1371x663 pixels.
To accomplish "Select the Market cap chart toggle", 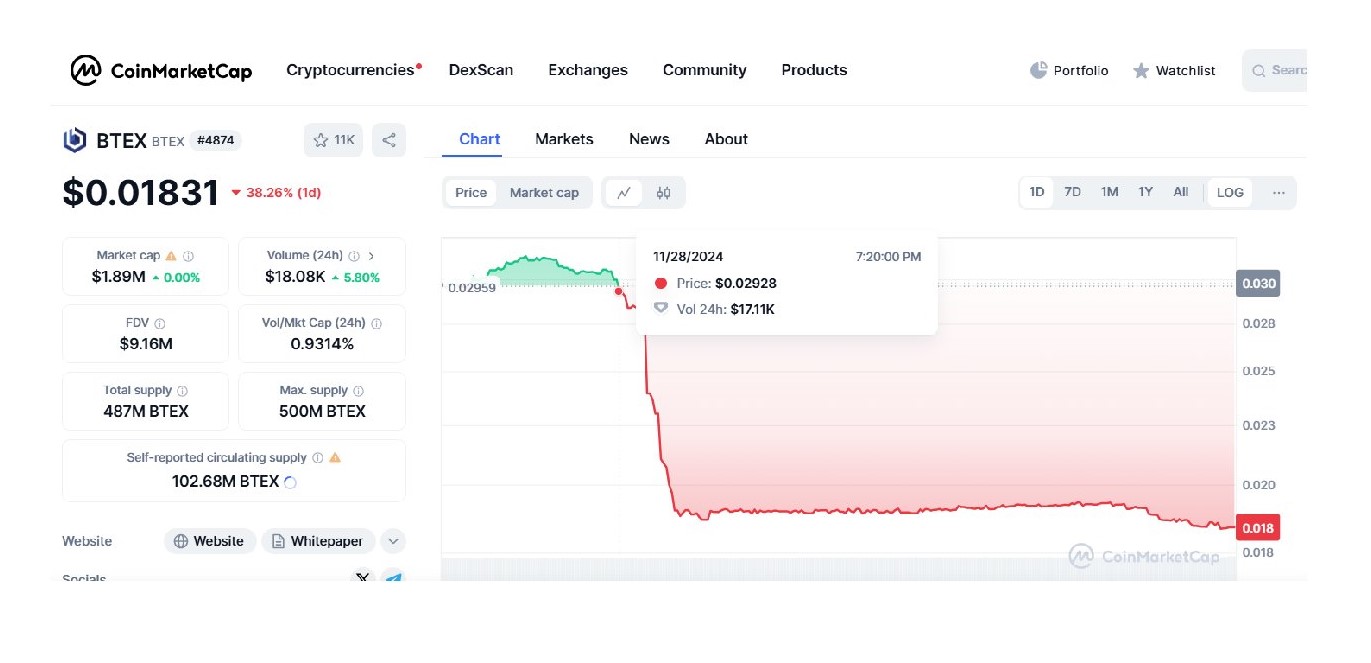I will tap(544, 193).
